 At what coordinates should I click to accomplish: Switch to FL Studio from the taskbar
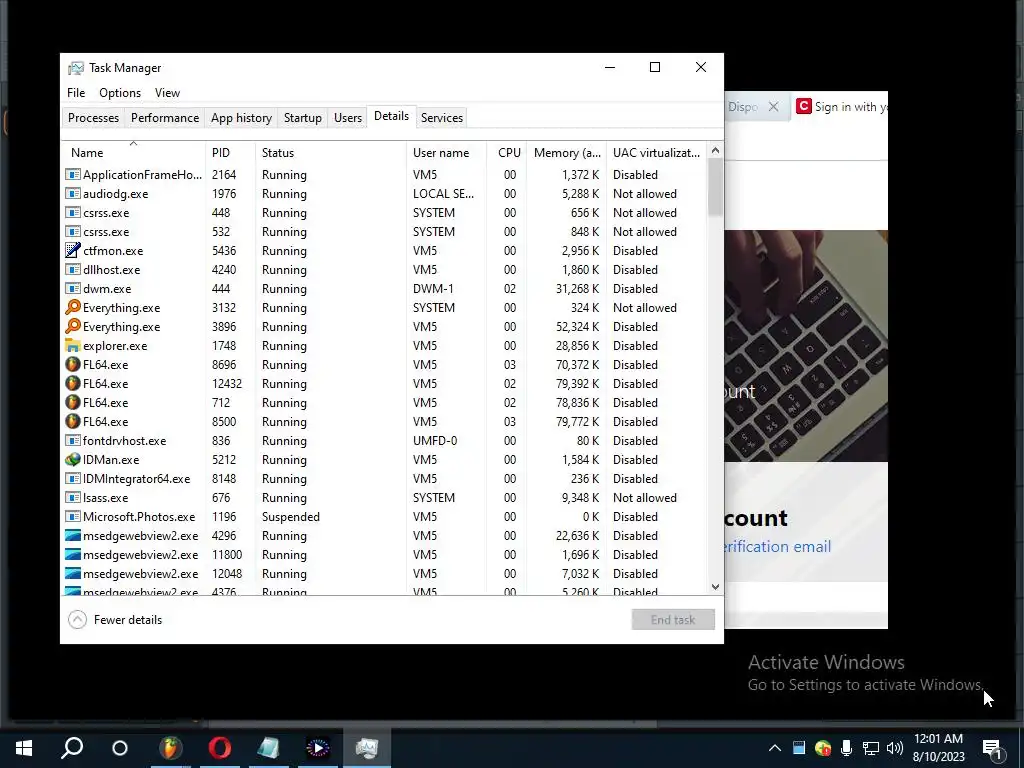[x=170, y=748]
